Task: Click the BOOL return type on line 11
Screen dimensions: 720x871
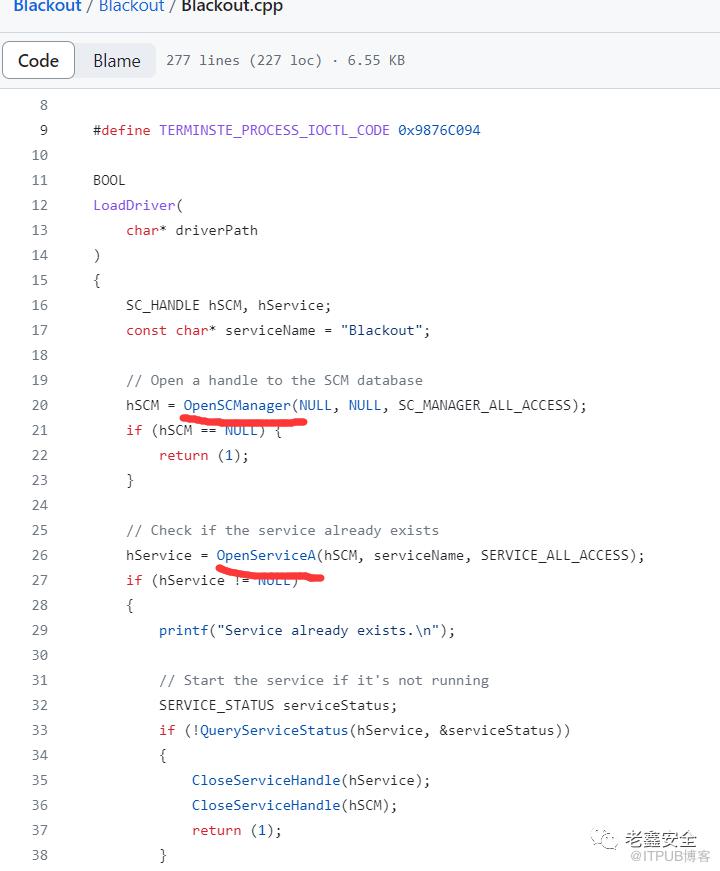Action: pos(109,180)
